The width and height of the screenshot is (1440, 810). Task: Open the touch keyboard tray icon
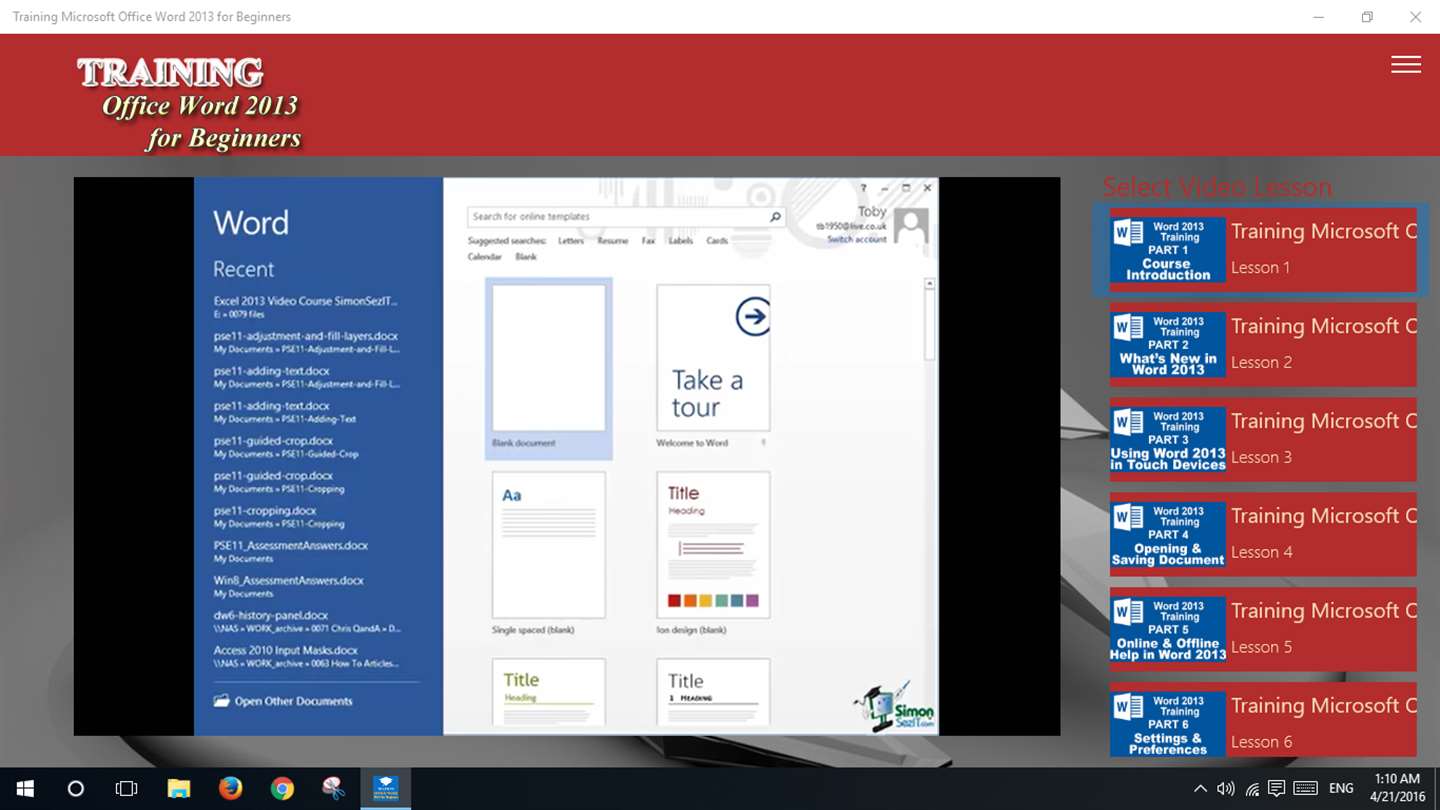pos(1305,789)
